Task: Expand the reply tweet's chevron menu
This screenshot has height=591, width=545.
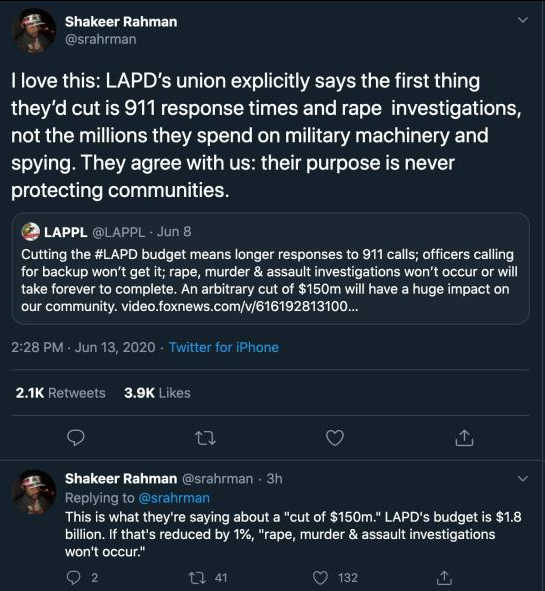Action: [522, 479]
